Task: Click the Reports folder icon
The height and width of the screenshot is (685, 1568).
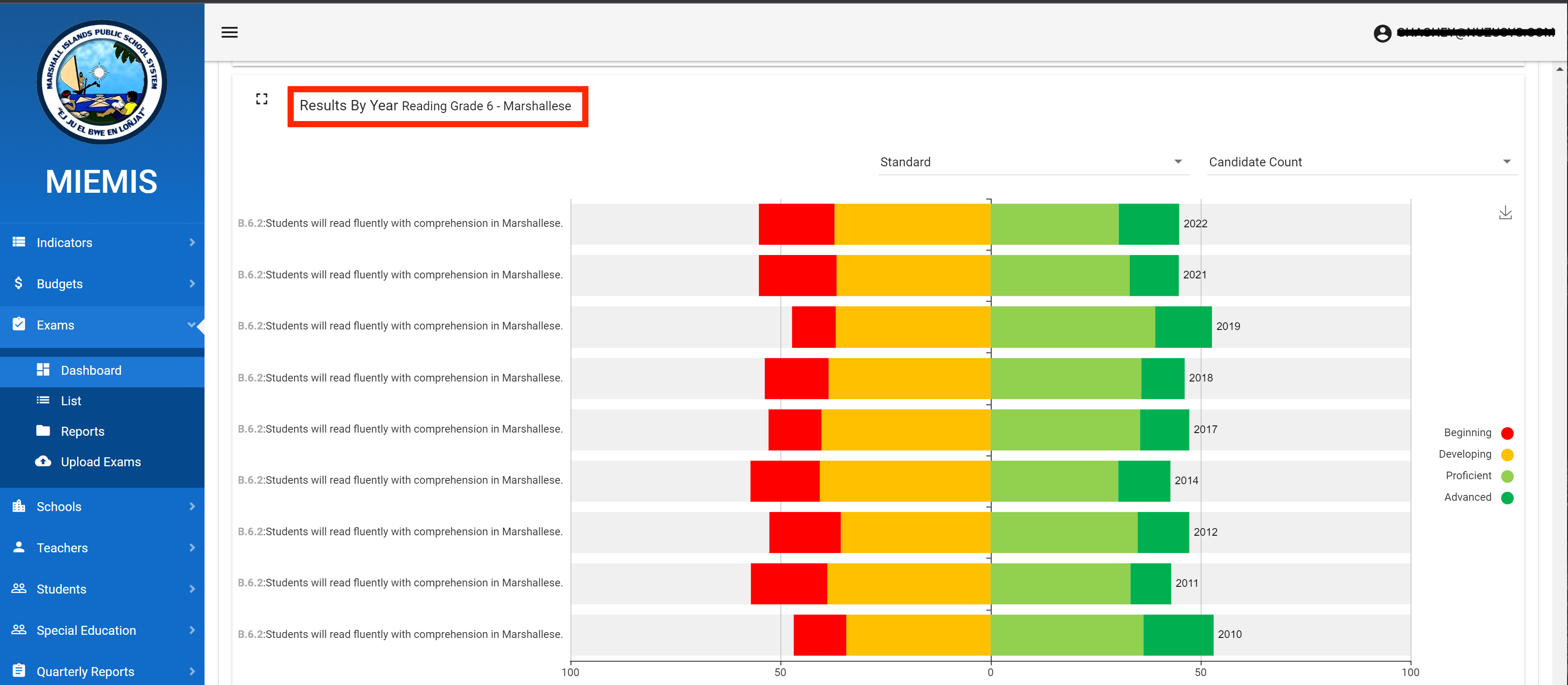Action: point(43,431)
